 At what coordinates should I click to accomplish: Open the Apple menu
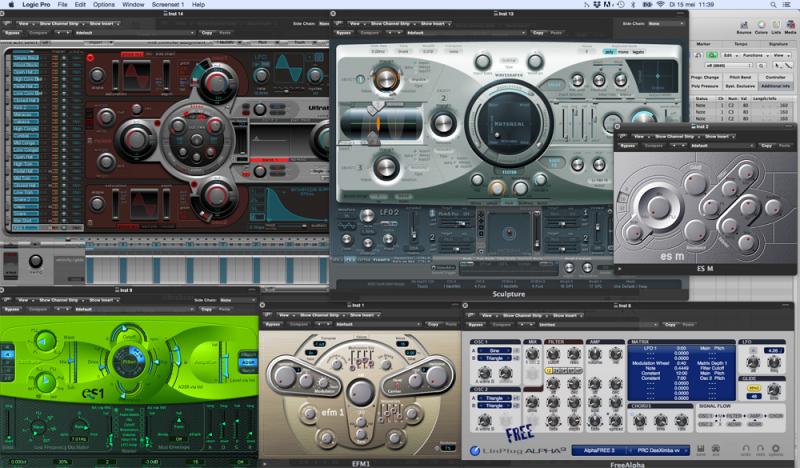point(11,5)
